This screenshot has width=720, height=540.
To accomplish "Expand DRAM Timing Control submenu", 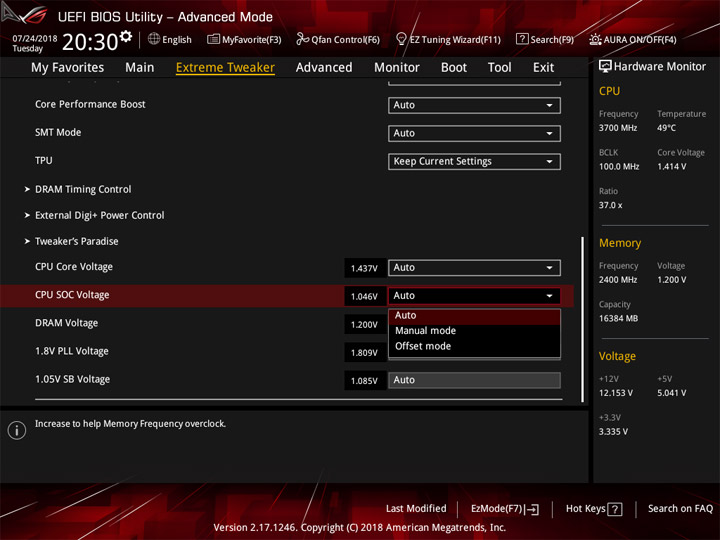I will [x=83, y=189].
